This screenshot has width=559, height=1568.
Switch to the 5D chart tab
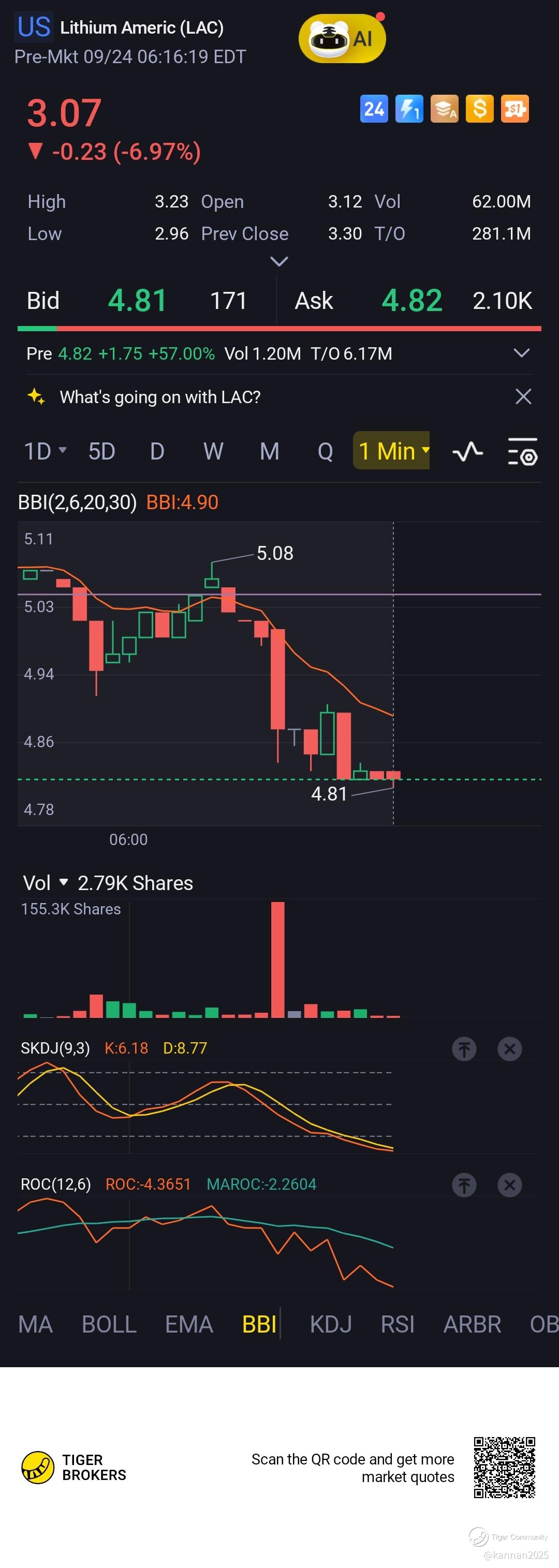pyautogui.click(x=101, y=452)
